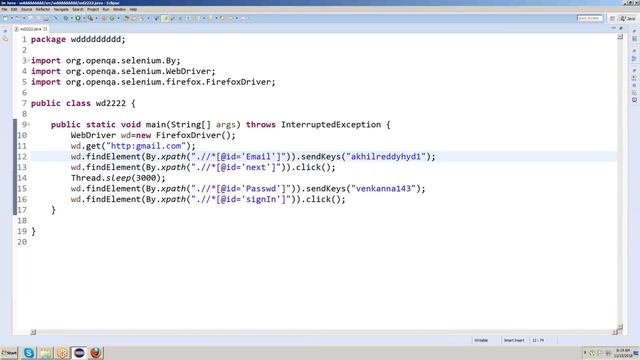
Task: Open the Run dropdown arrow
Action: [84, 18]
